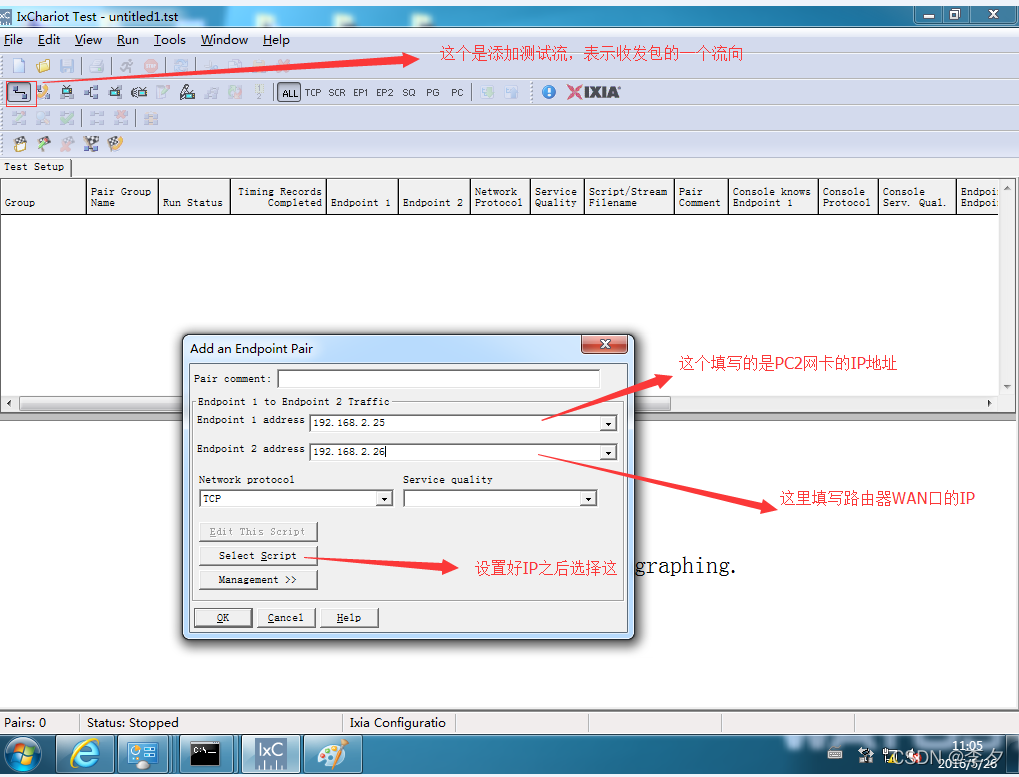Screen dimensions: 1019x777
Task: Click the Open folder icon
Action: click(43, 66)
